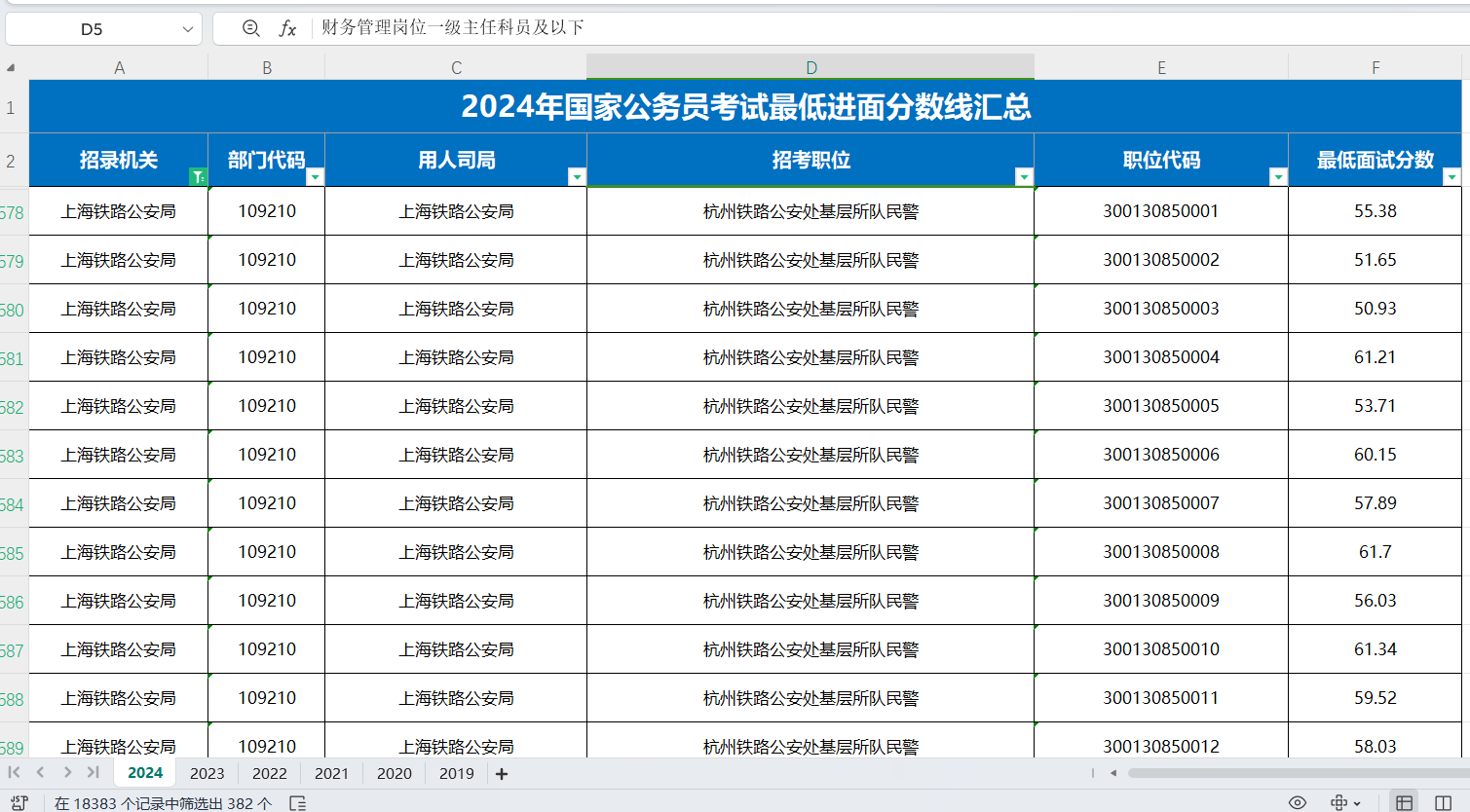
Task: Open the insert function fx button
Action: 287,28
